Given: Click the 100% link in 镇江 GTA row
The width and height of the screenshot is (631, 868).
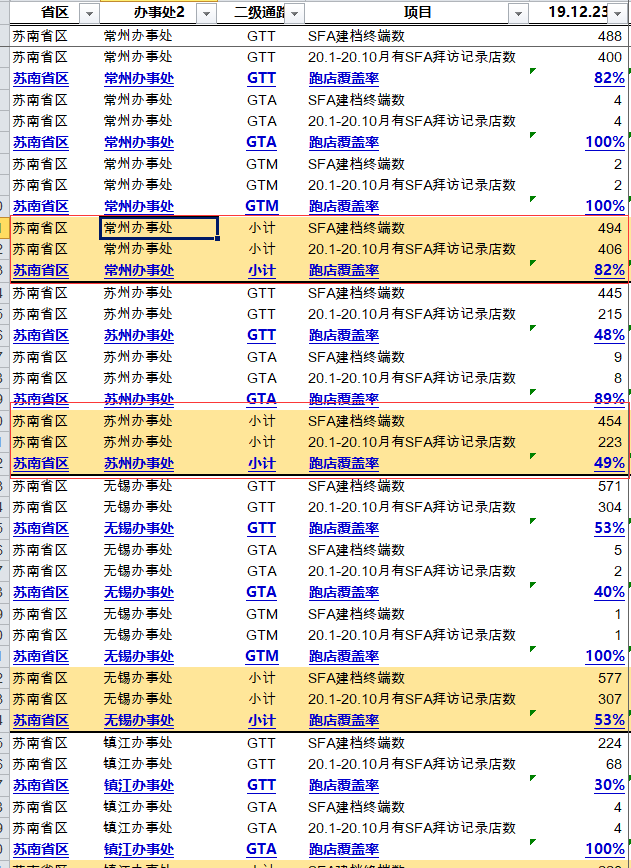Looking at the screenshot, I should click(605, 849).
